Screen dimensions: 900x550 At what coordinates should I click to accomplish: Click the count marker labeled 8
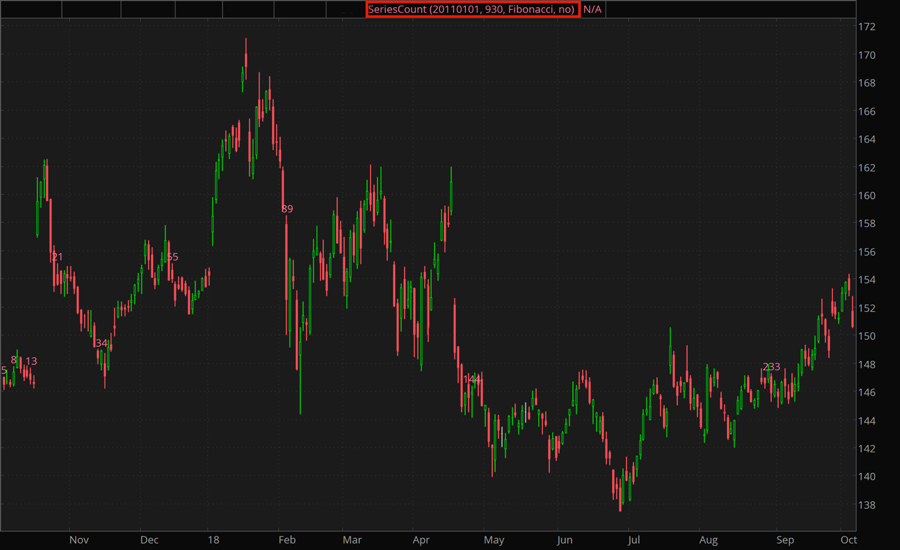14,359
